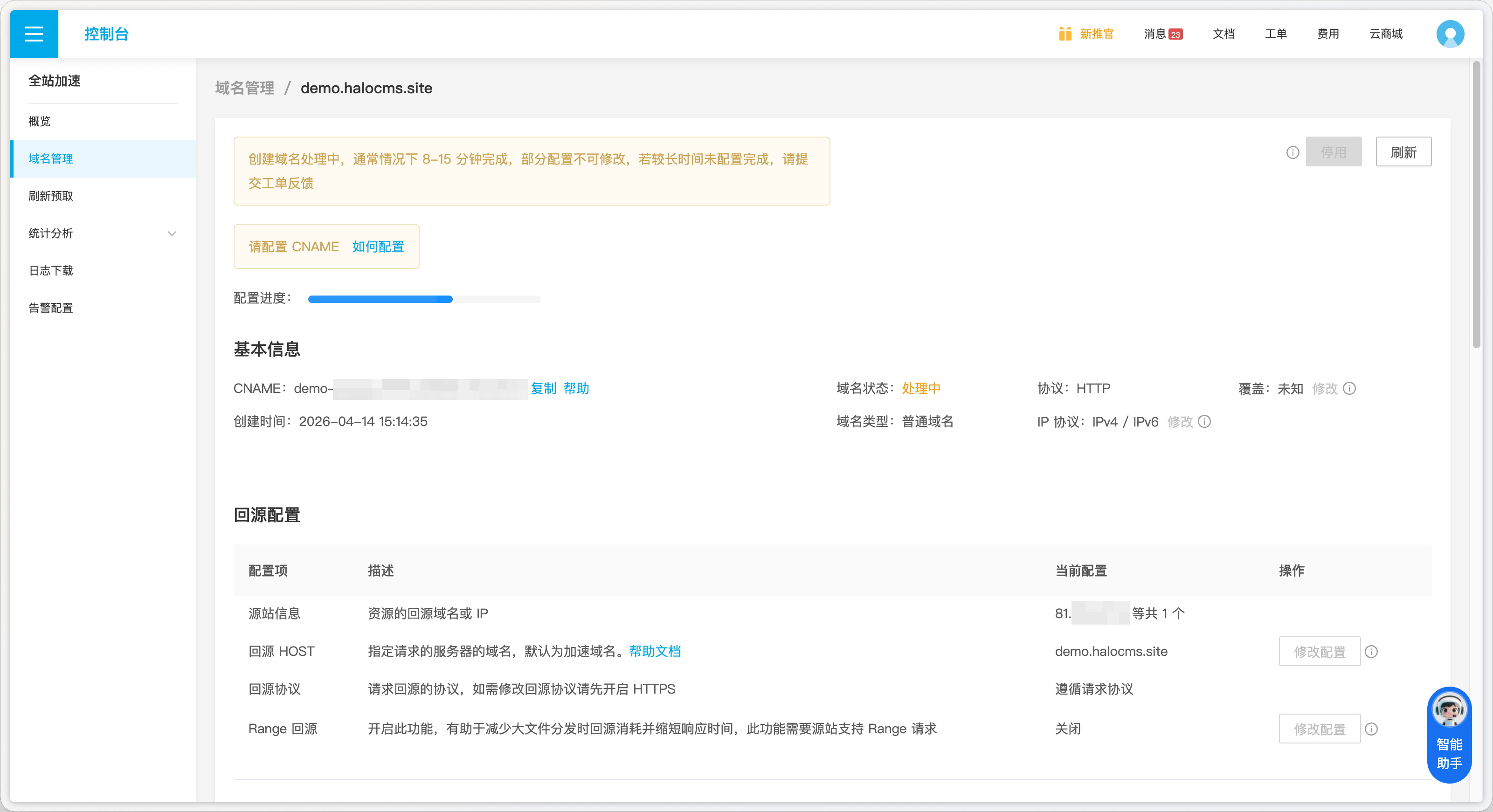Click the user avatar icon
Viewport: 1493px width, 812px height.
coord(1450,34)
